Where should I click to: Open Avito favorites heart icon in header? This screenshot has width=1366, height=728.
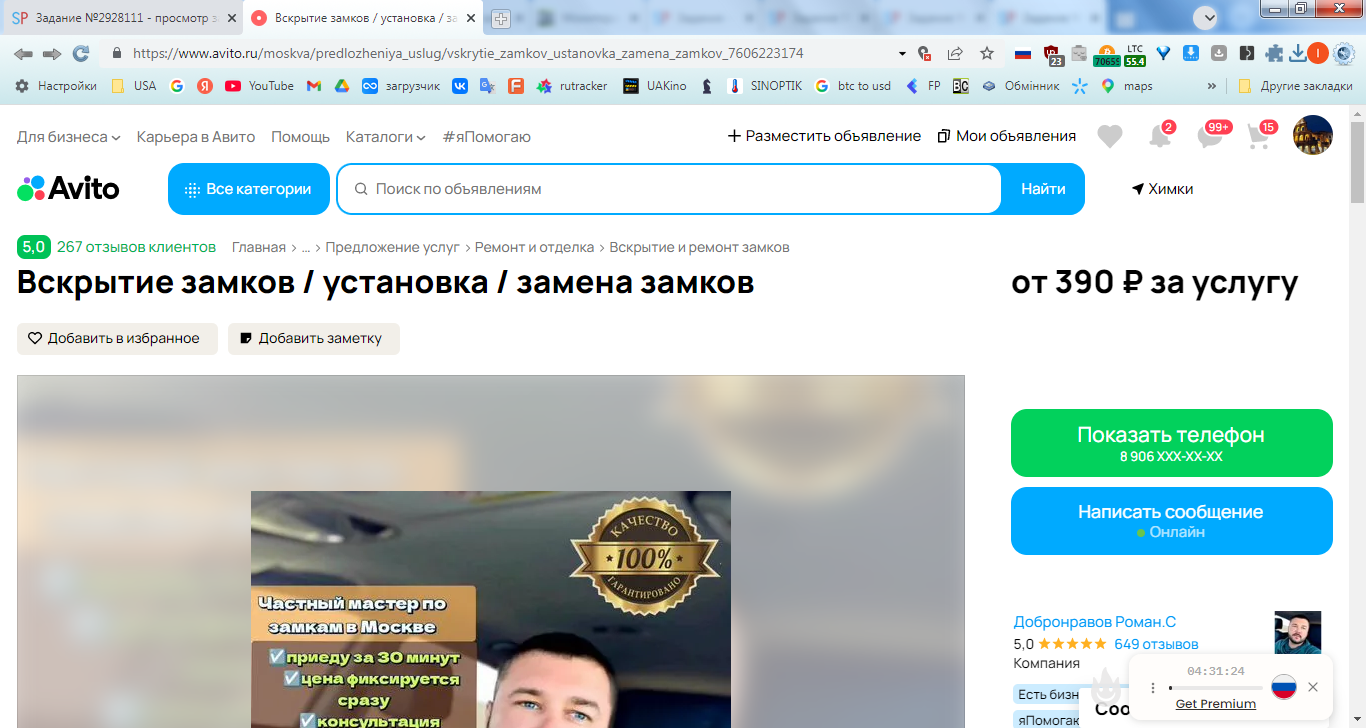pos(1110,137)
